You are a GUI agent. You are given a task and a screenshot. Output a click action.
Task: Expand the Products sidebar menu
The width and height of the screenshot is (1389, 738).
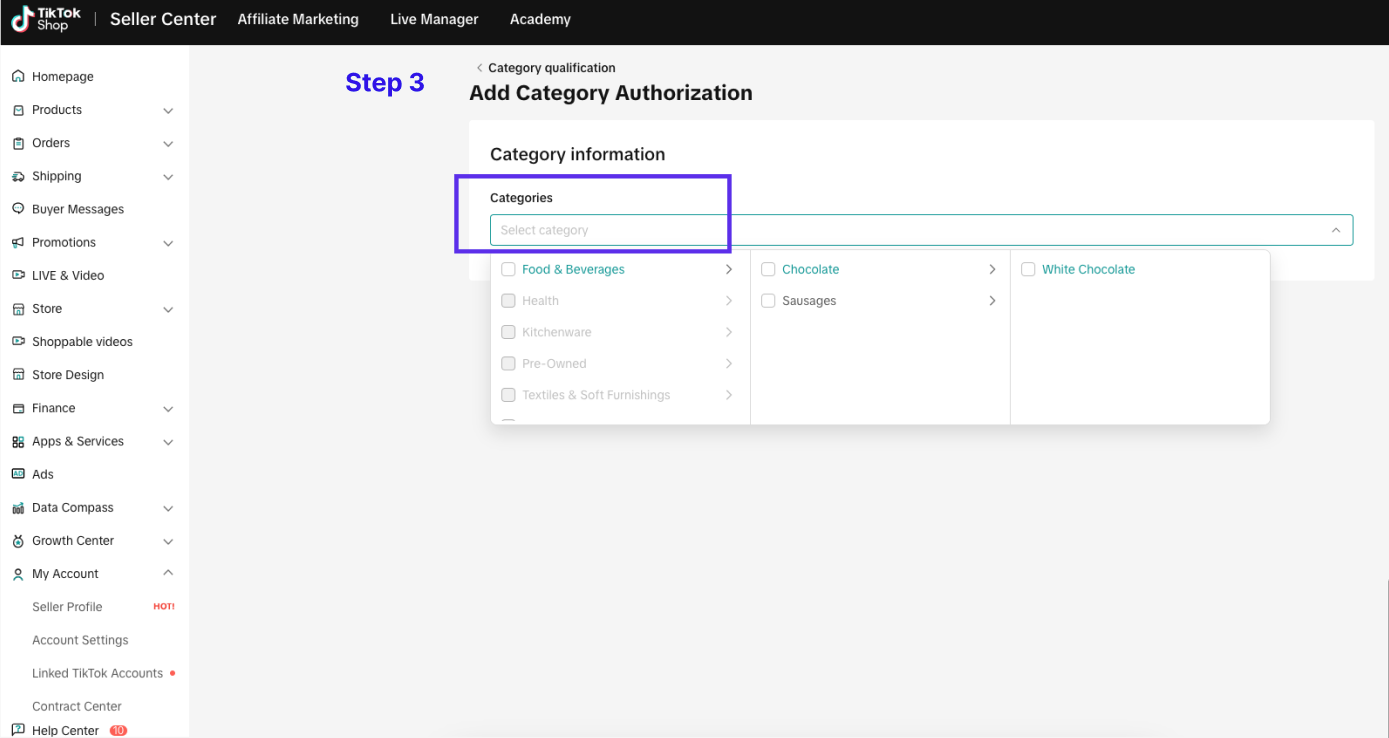[x=168, y=110]
